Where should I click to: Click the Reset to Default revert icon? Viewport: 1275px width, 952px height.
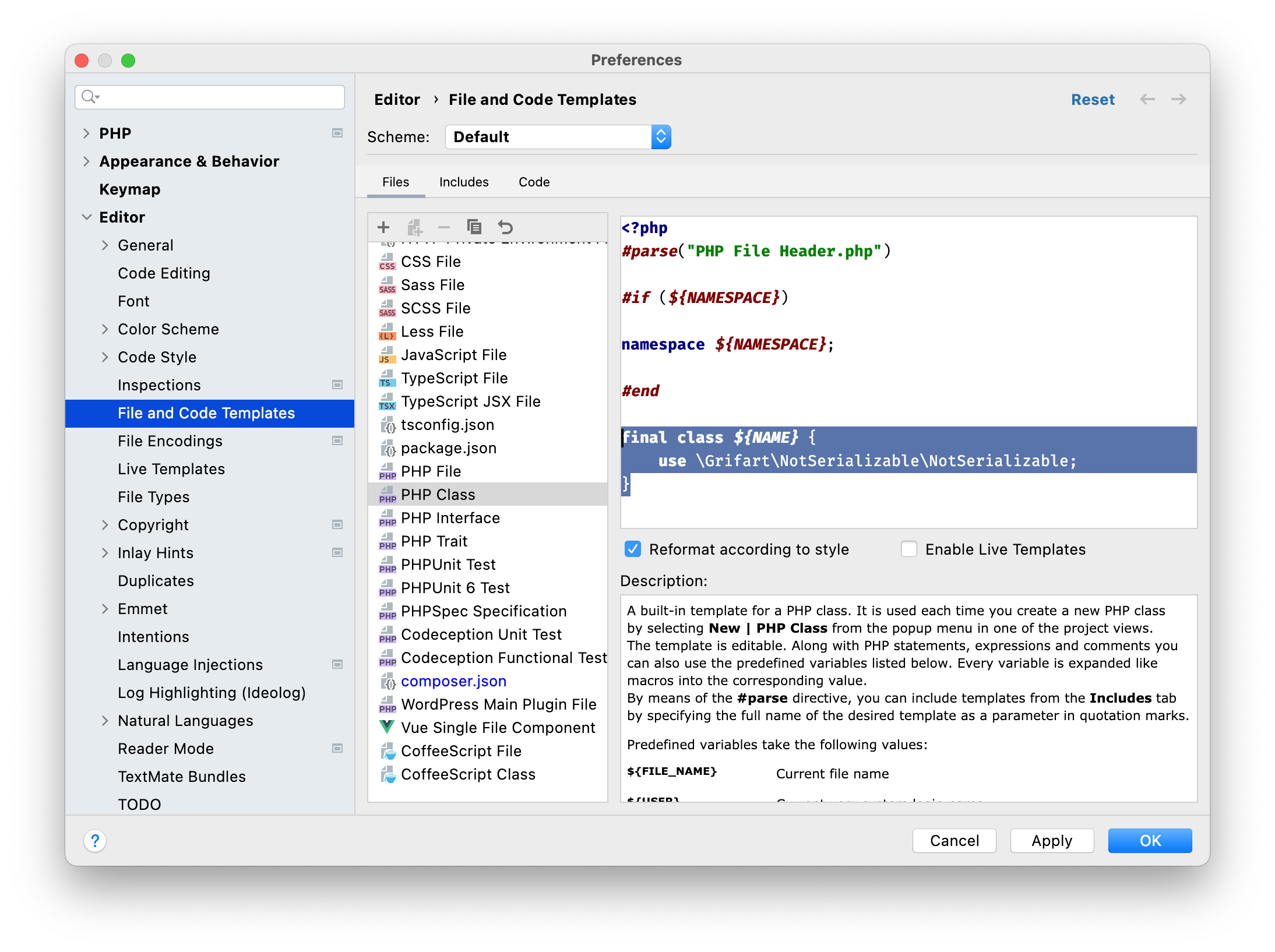click(505, 227)
